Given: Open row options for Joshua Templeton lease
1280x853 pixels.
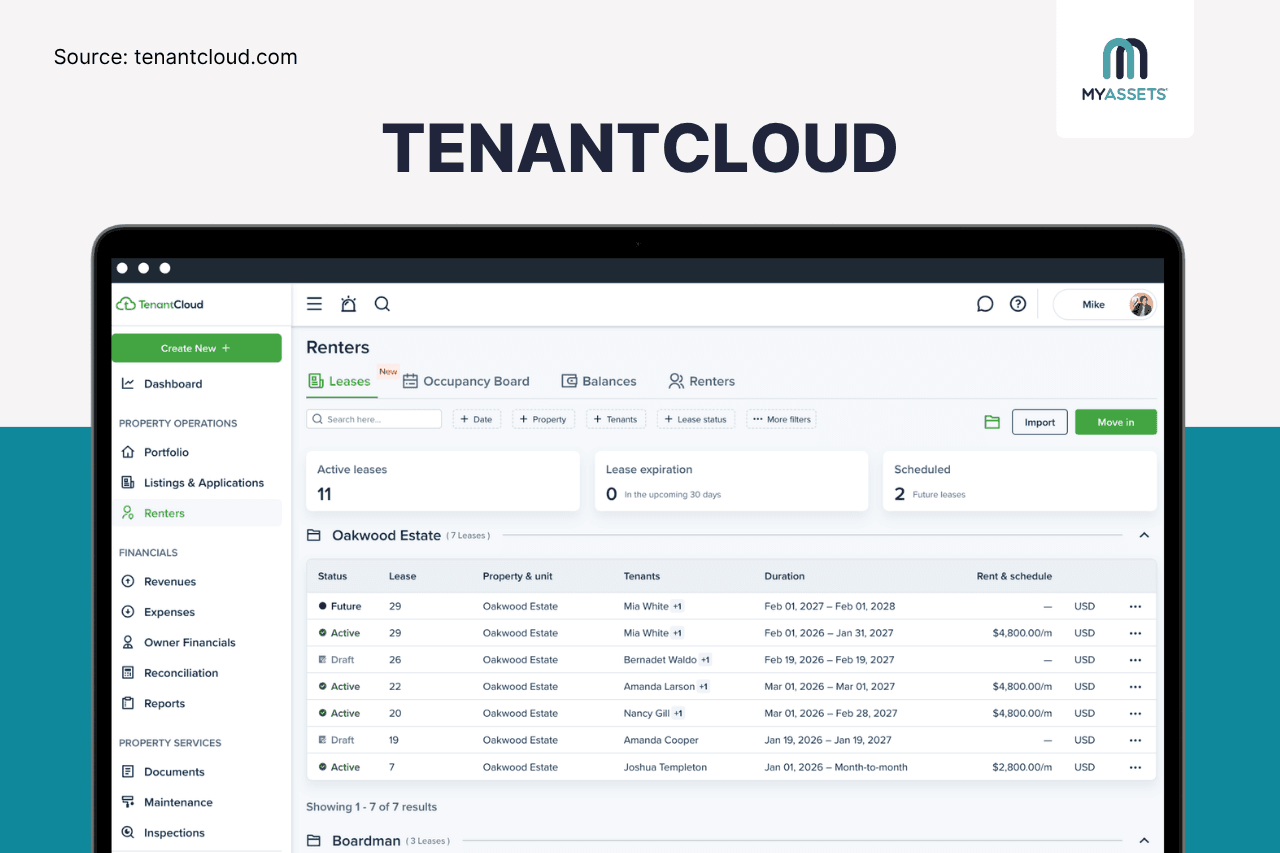Looking at the screenshot, I should coord(1135,767).
